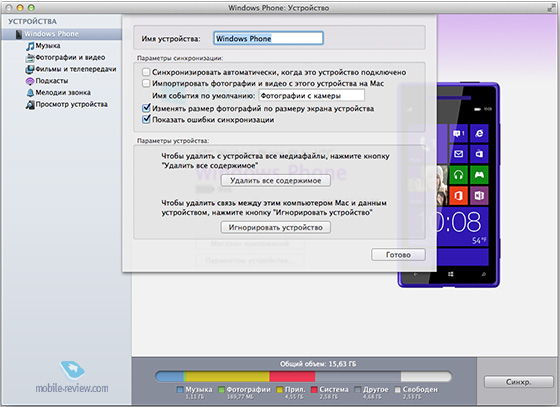Click the Browse device icon
This screenshot has height=407, width=560.
tap(30, 105)
